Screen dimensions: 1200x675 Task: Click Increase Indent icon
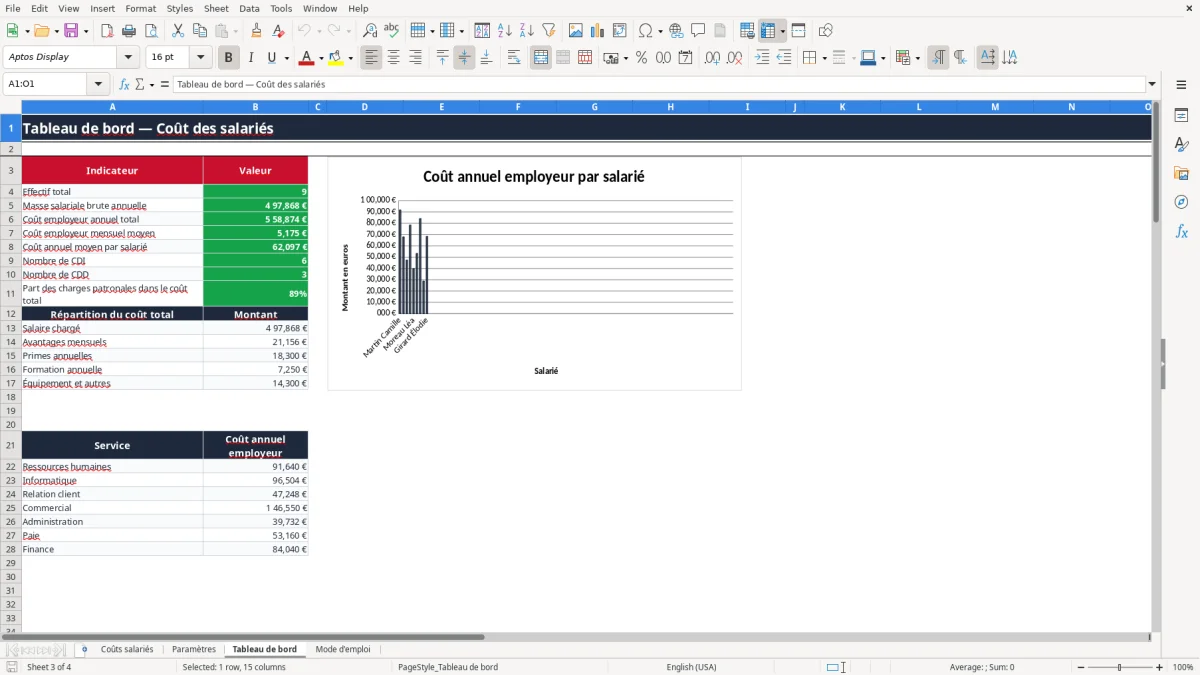tap(762, 58)
